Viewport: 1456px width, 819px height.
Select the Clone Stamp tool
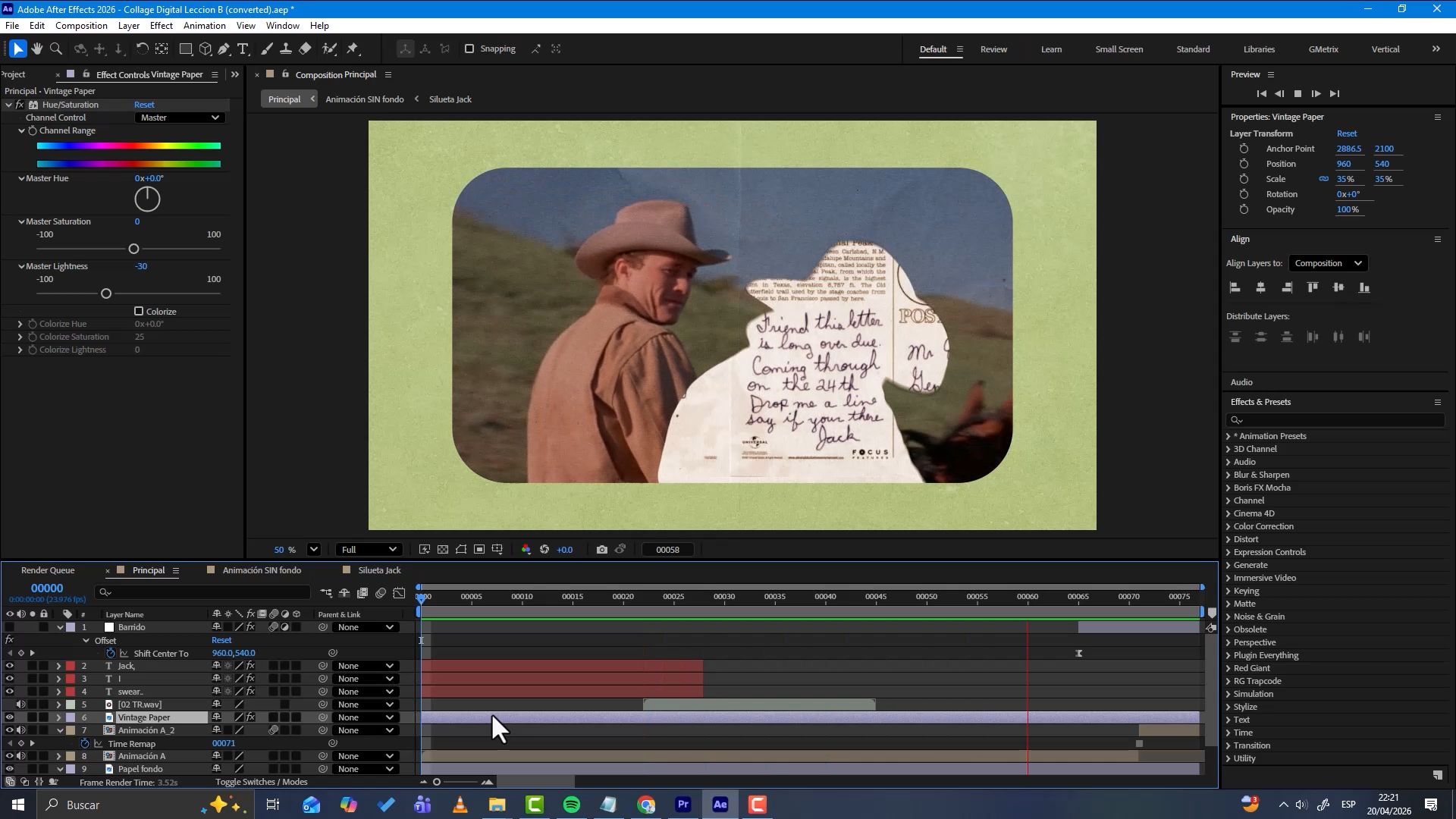(286, 49)
